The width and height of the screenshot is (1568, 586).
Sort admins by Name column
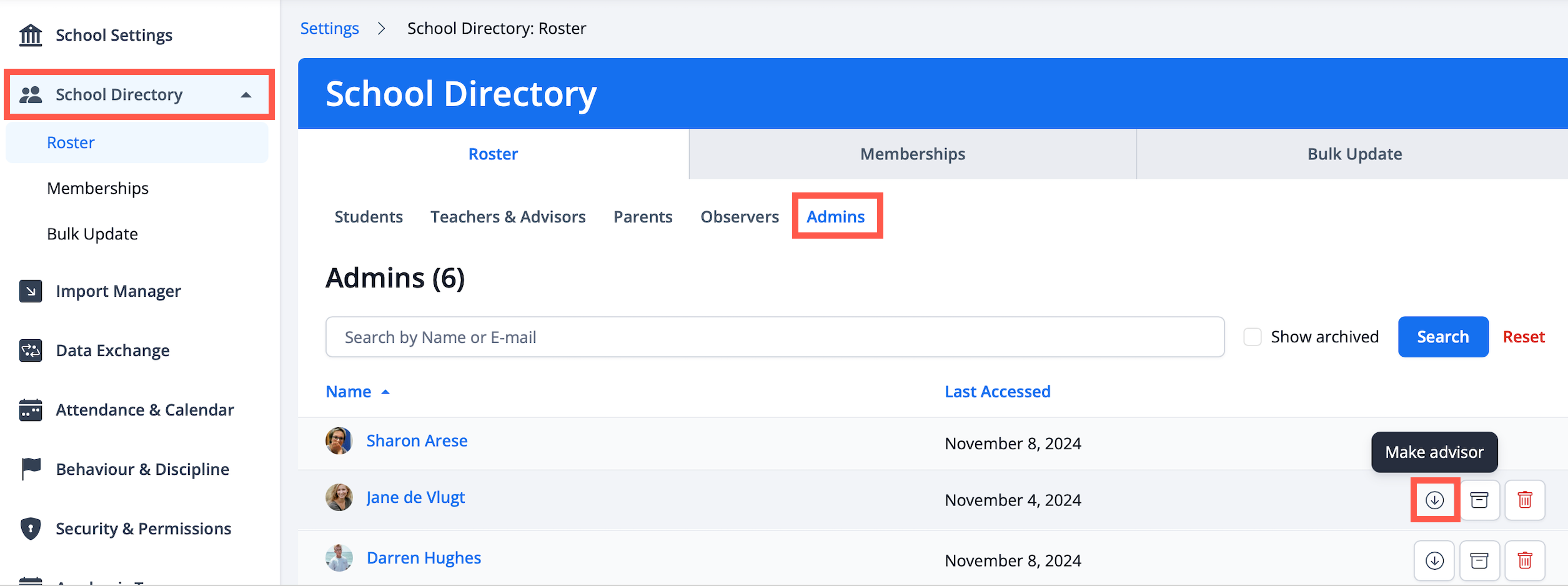click(x=349, y=392)
